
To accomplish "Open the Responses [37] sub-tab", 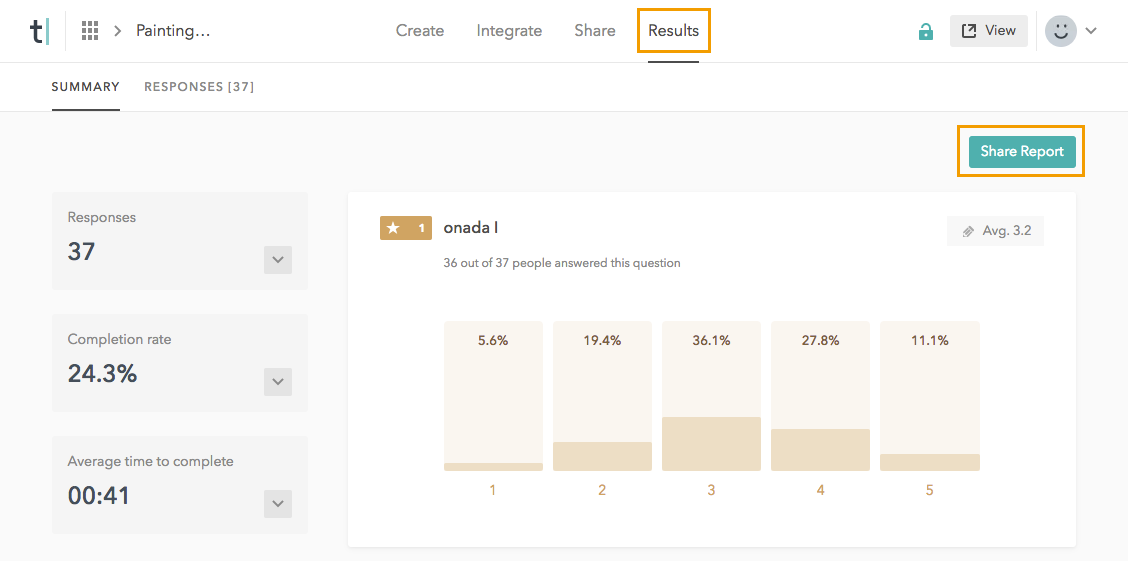I will click(199, 87).
